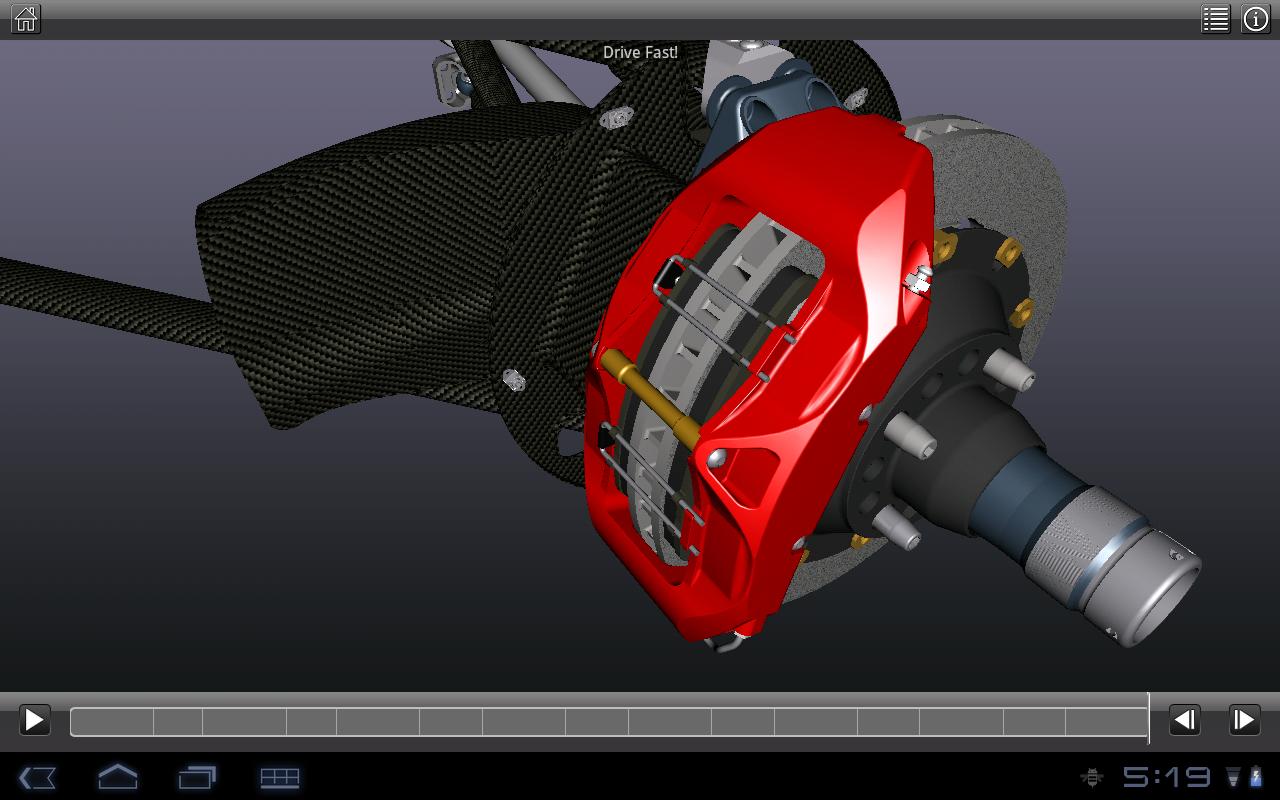Click the first segment of the animation timeline
This screenshot has width=1280, height=800.
coord(112,721)
